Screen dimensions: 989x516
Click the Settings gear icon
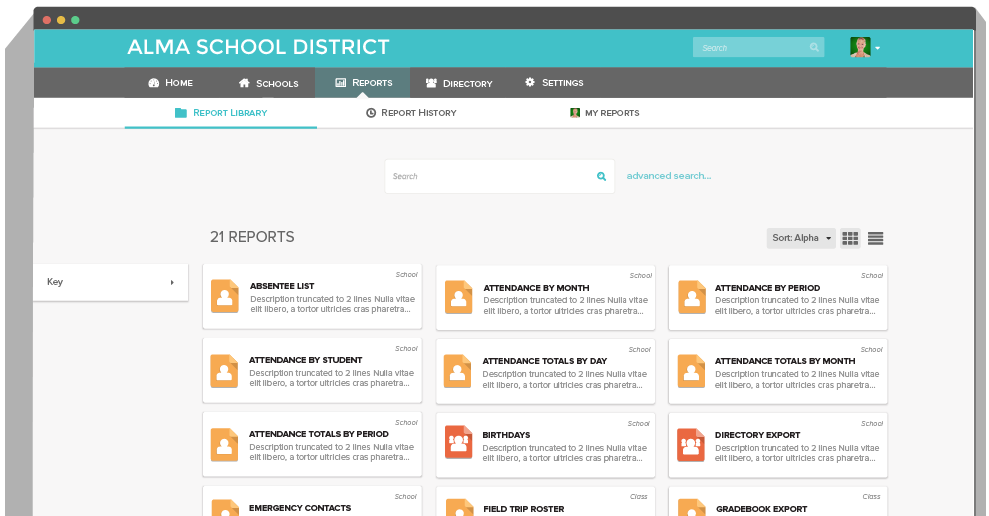click(x=530, y=82)
